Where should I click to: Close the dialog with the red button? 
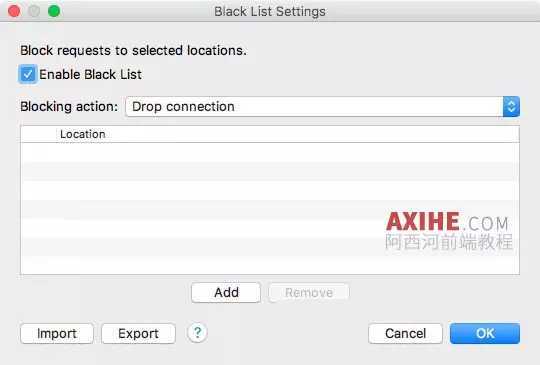click(x=14, y=11)
